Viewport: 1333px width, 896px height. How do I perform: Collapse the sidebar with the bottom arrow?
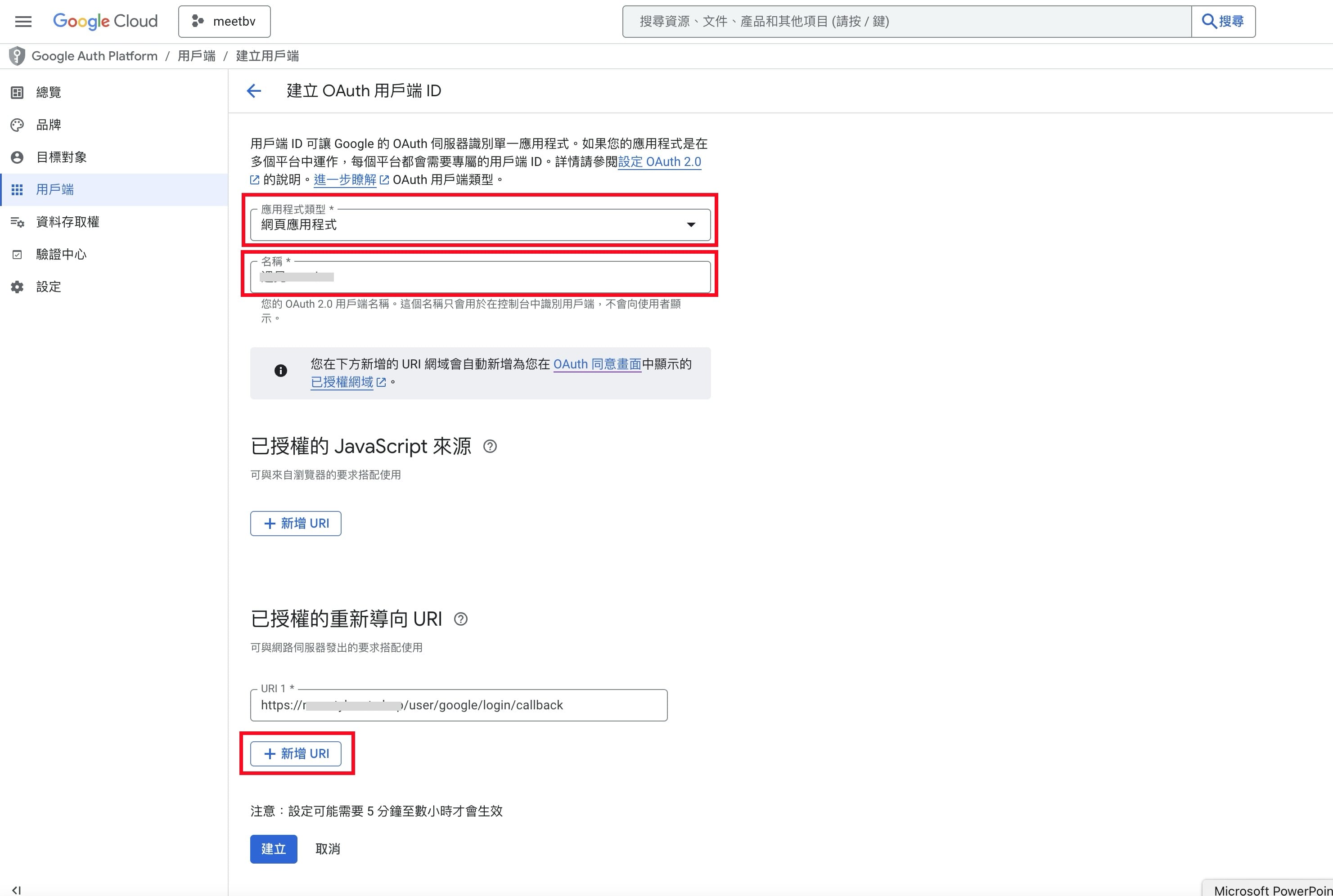[16, 890]
